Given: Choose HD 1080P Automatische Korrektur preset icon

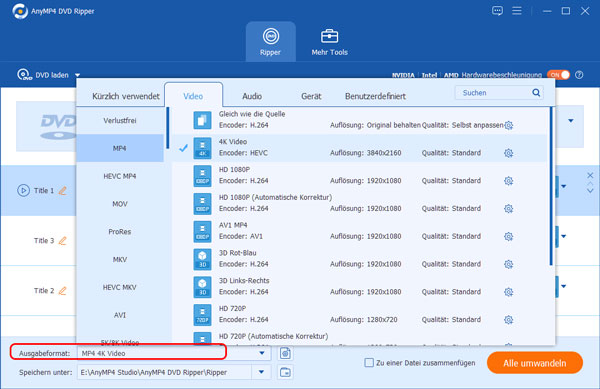Looking at the screenshot, I should pos(202,203).
